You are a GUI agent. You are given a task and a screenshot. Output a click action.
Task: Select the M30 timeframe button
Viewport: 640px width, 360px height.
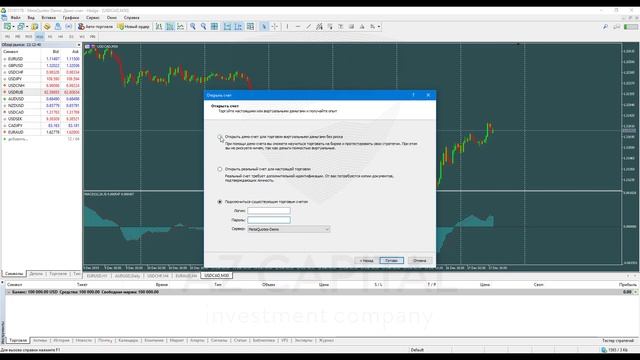coord(39,37)
